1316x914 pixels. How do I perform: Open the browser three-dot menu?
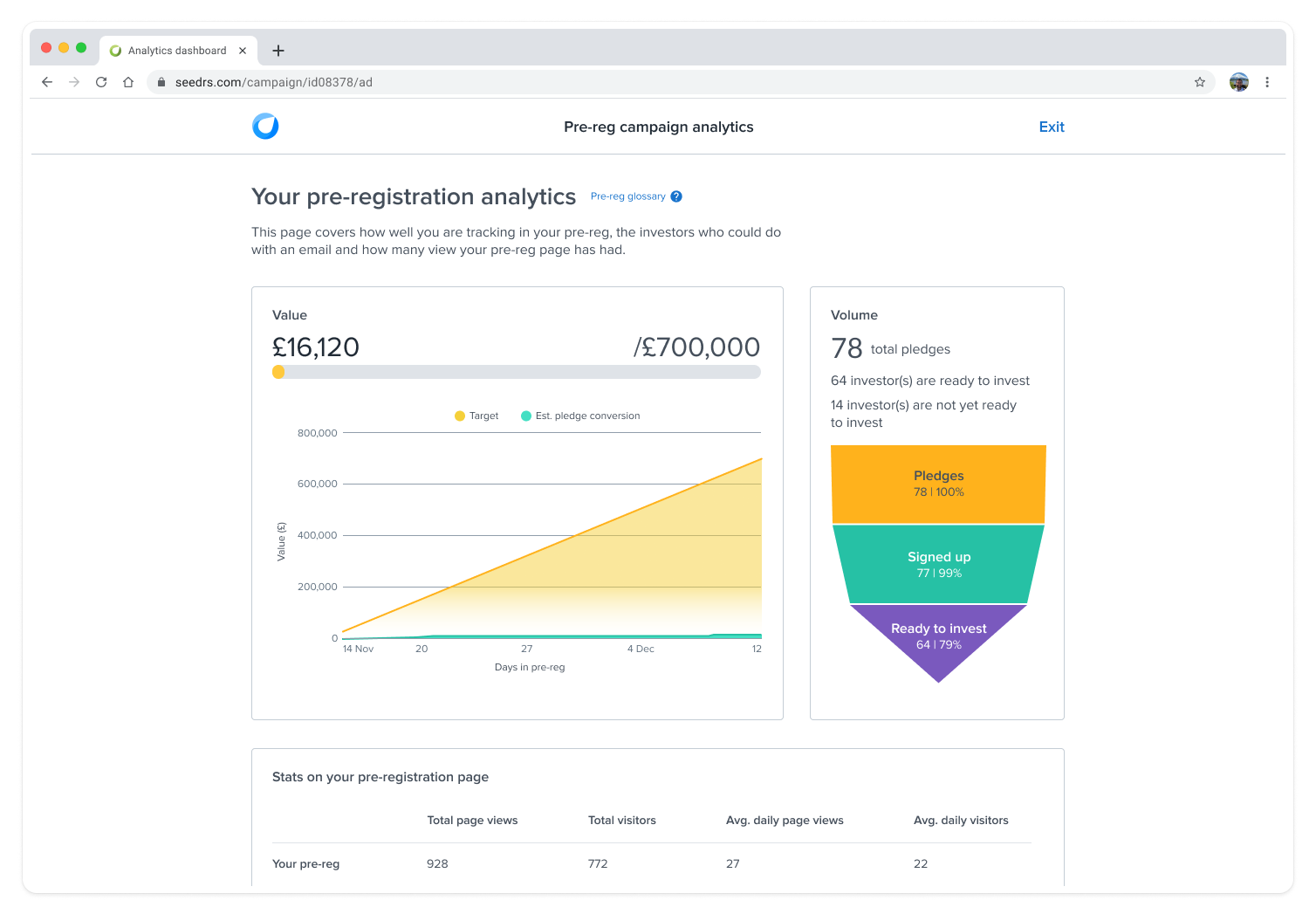(1267, 82)
